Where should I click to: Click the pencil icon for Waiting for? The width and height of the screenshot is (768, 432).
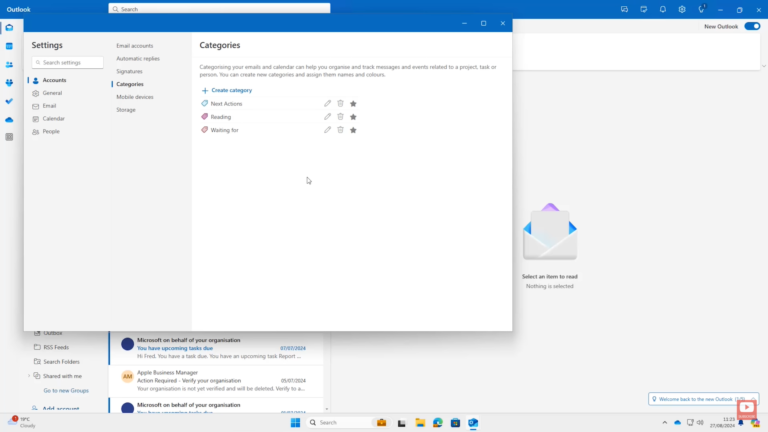click(x=327, y=130)
